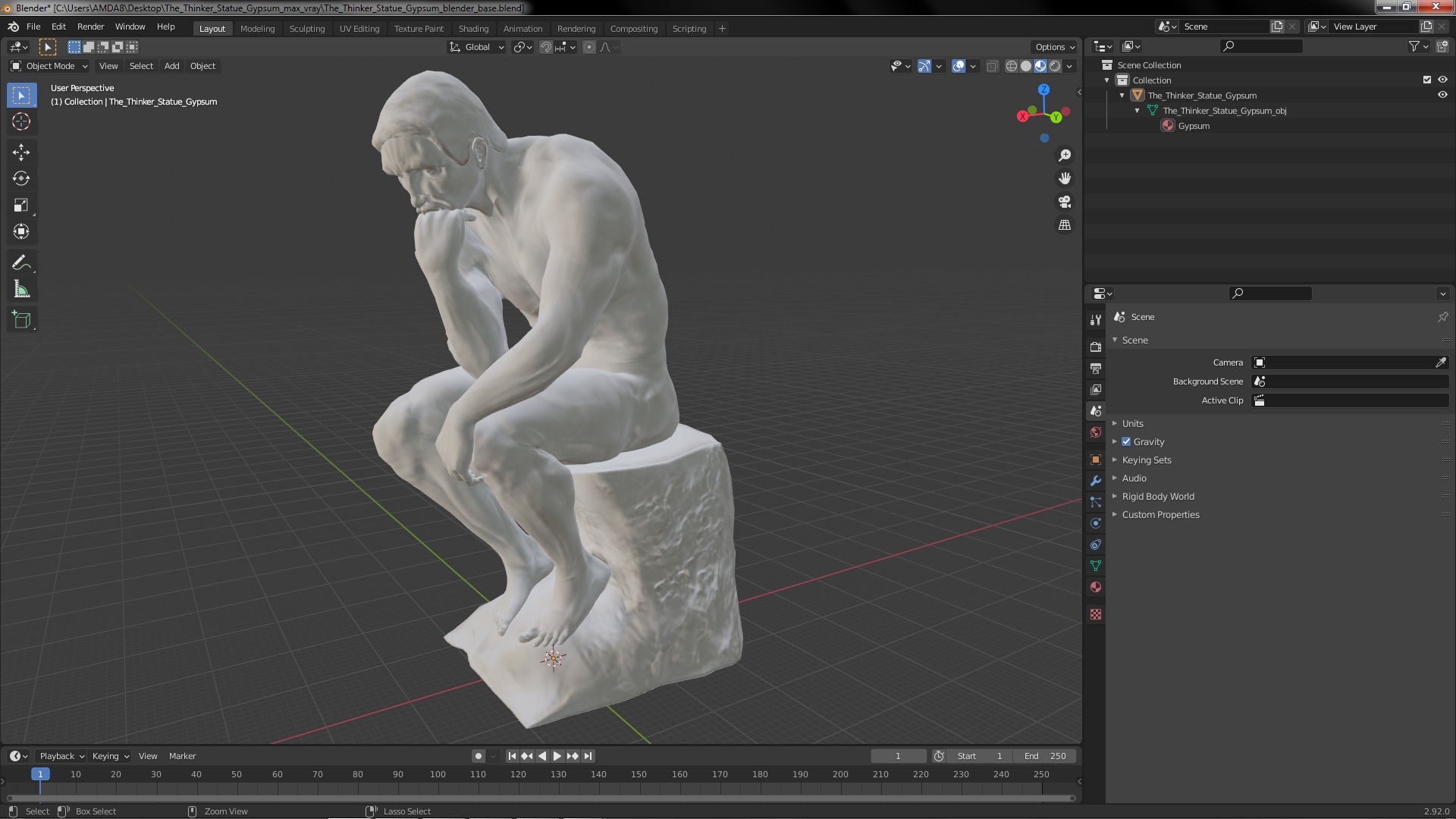Open the Texture properties checker tab
This screenshot has height=819, width=1456.
coord(1095,614)
